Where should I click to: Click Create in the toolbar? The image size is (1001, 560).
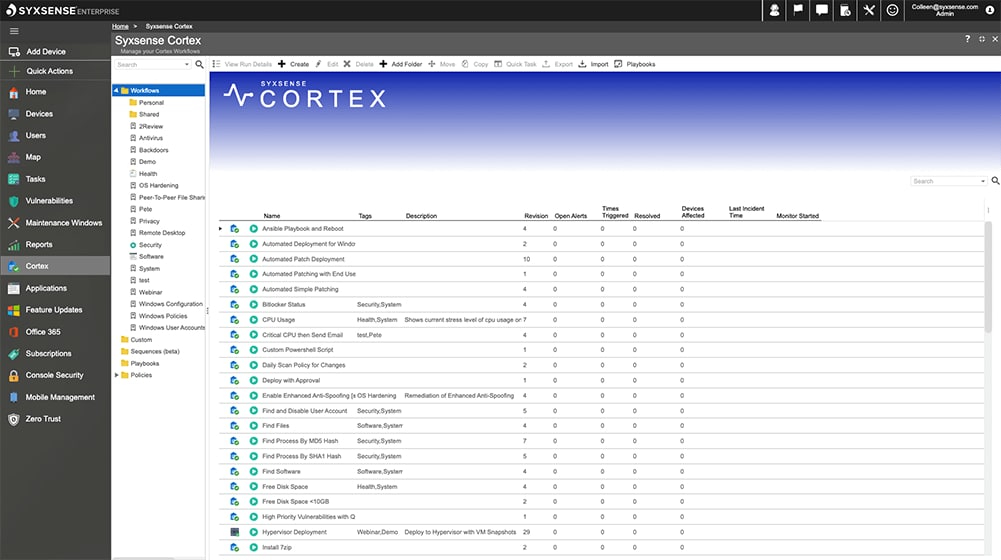coord(294,64)
